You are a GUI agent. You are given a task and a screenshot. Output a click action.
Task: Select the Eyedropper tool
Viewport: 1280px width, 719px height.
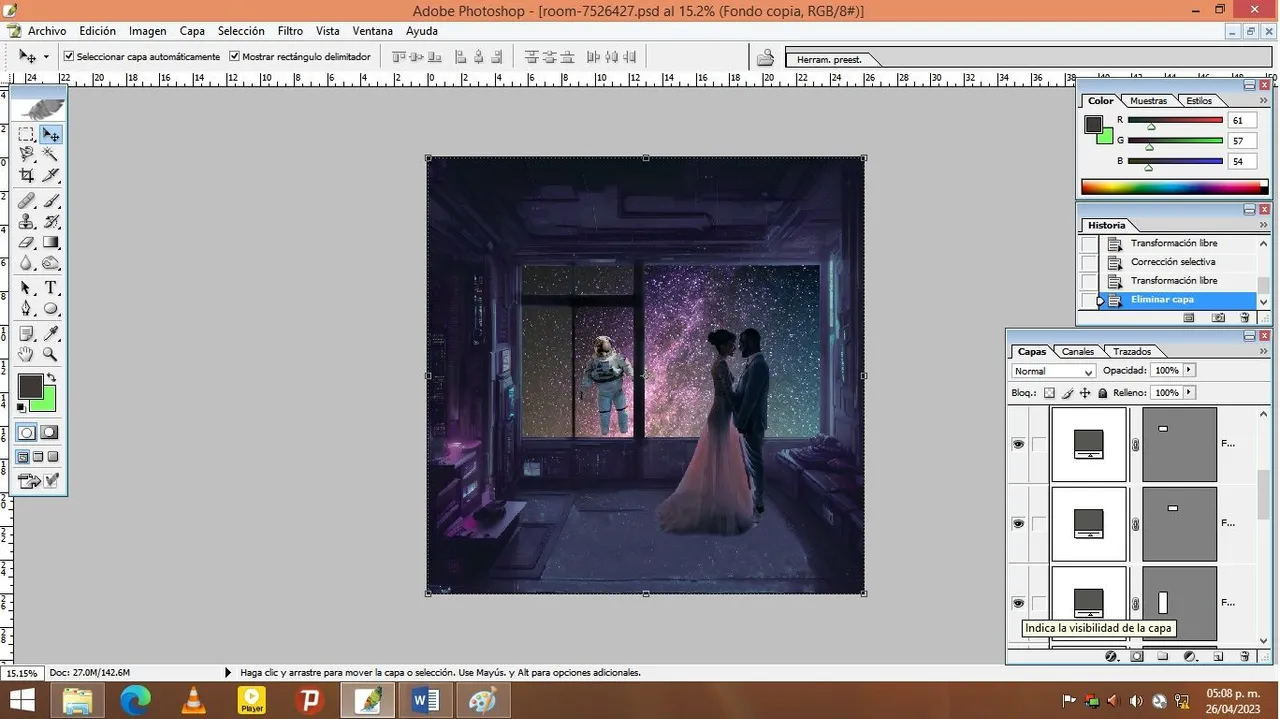pos(51,333)
